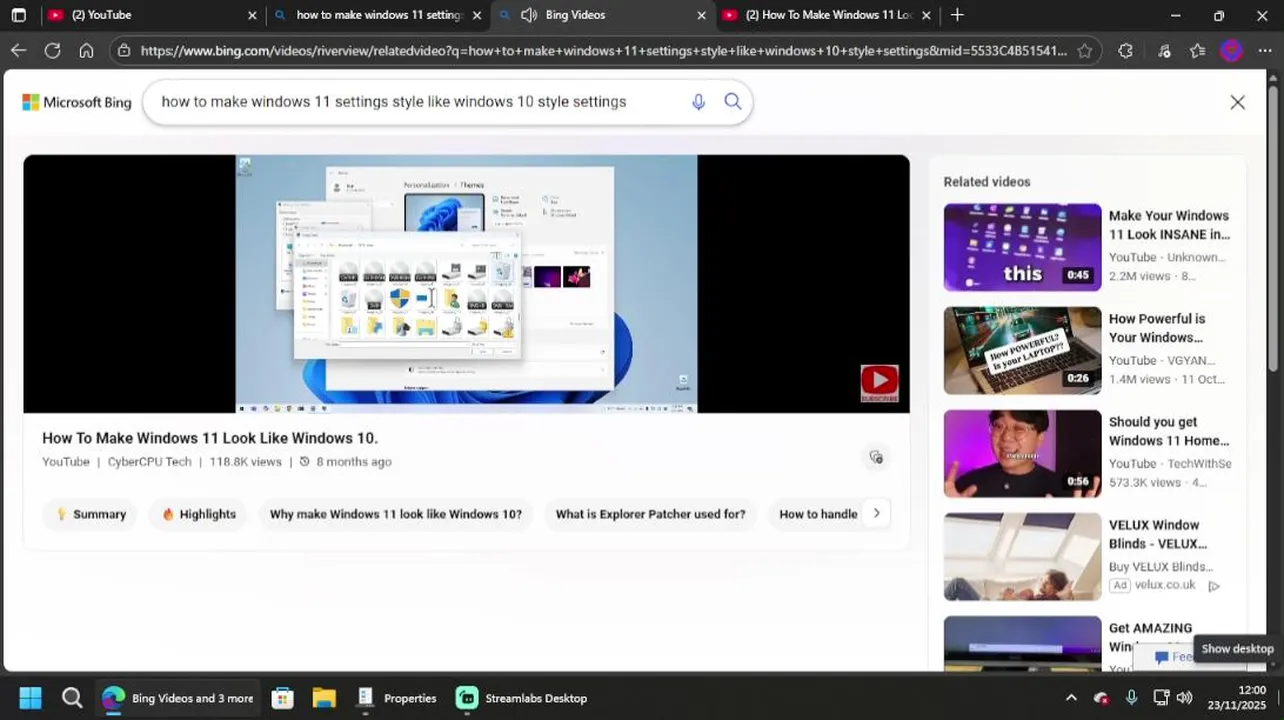The image size is (1284, 720).
Task: Open the Highlights chip
Action: coord(199,514)
